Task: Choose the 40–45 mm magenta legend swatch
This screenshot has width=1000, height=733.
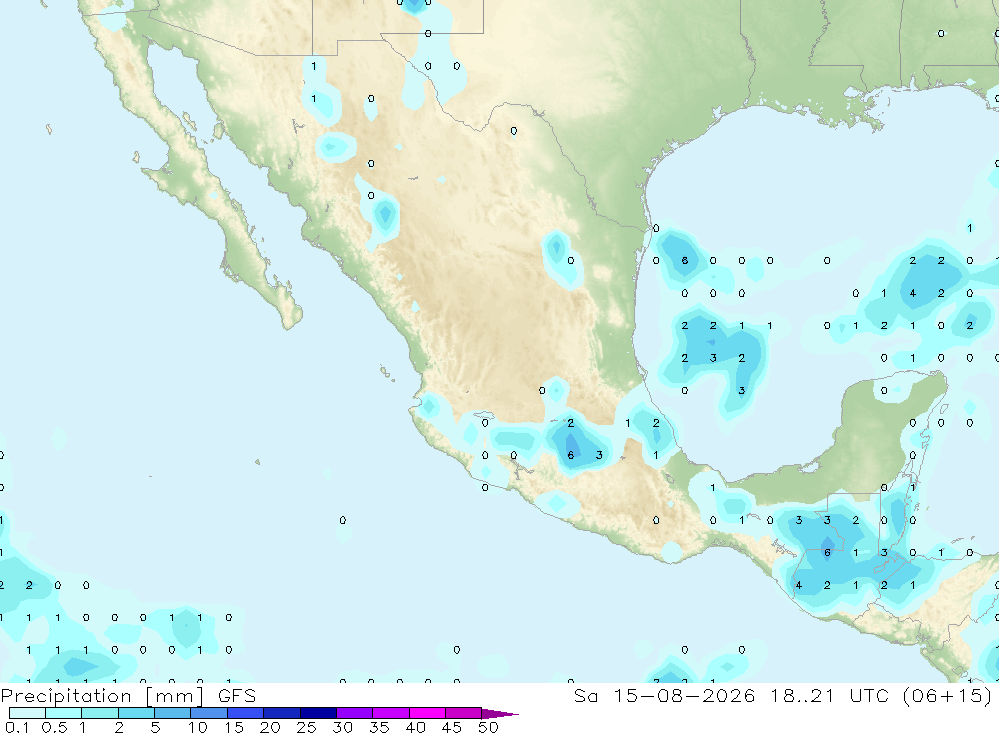Action: coord(427,713)
